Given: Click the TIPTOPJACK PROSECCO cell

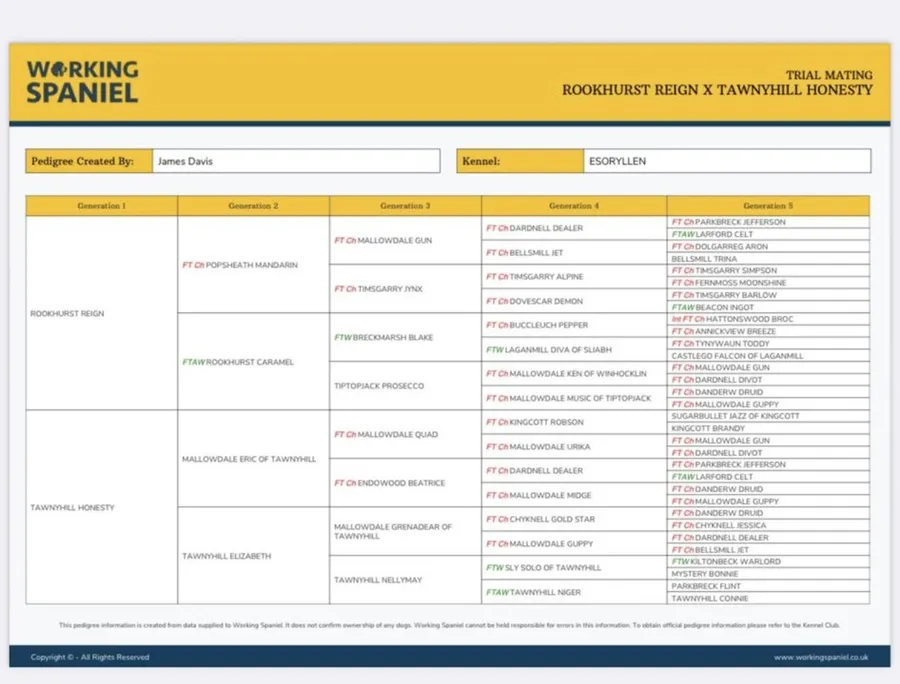Looking at the screenshot, I should [x=379, y=386].
